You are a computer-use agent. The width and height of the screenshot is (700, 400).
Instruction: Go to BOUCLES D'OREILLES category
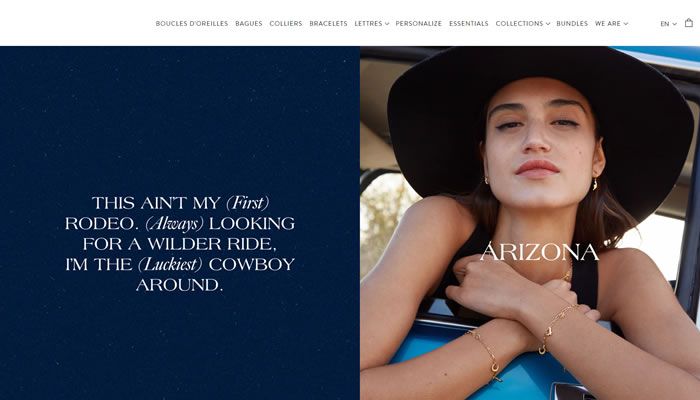point(192,24)
